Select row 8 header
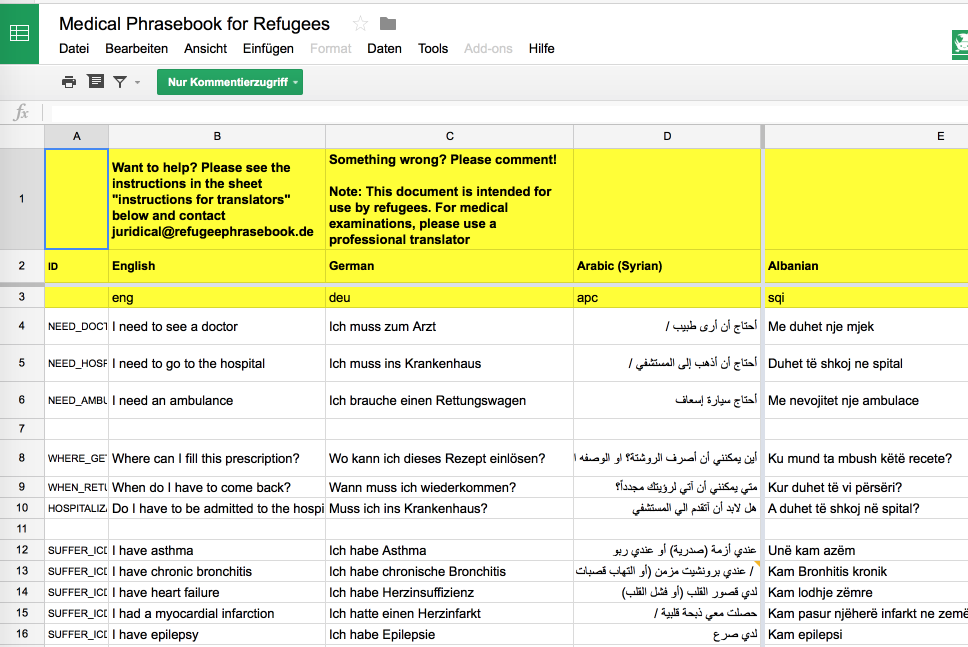The height and width of the screenshot is (647, 968). [22, 459]
